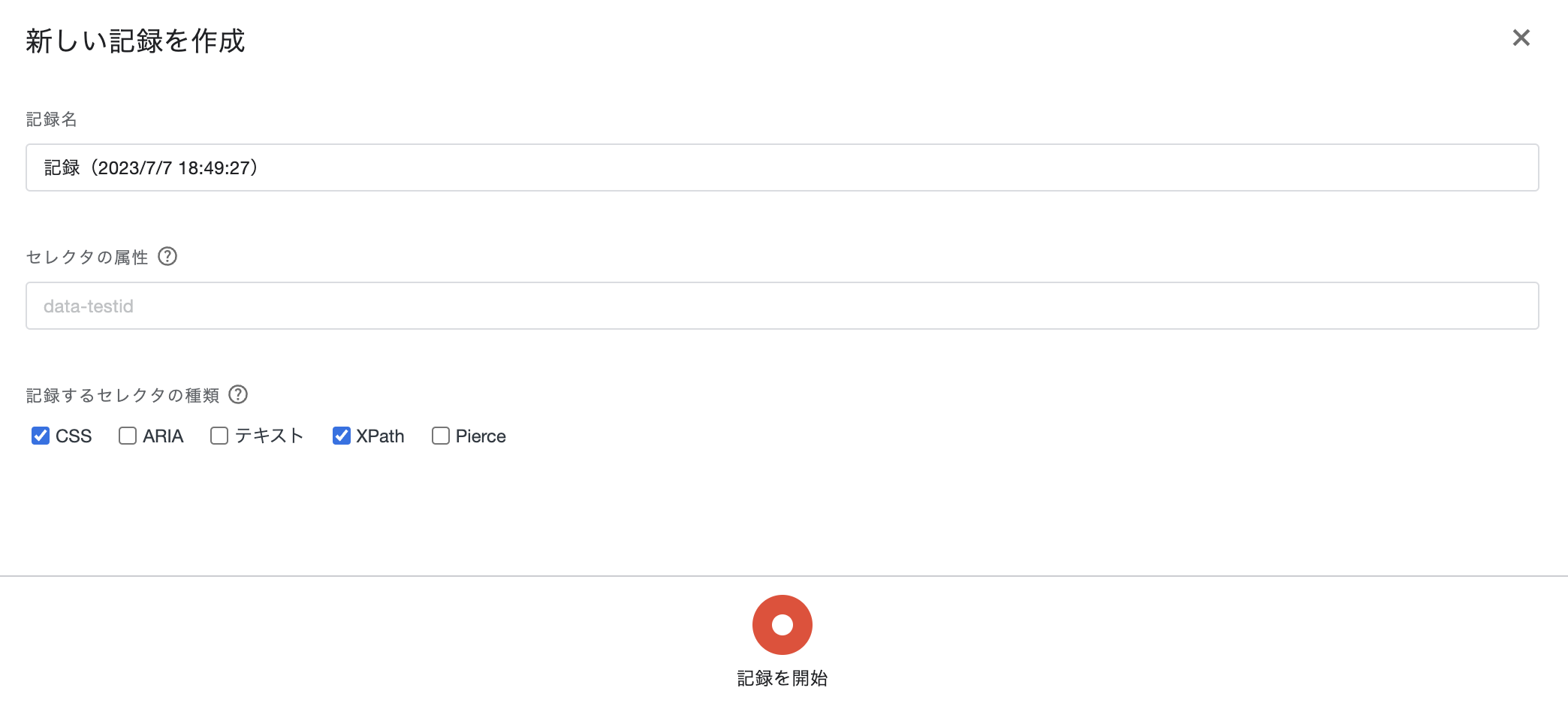This screenshot has height=703, width=1568.
Task: Click the CSS checkbox label text
Action: [74, 436]
